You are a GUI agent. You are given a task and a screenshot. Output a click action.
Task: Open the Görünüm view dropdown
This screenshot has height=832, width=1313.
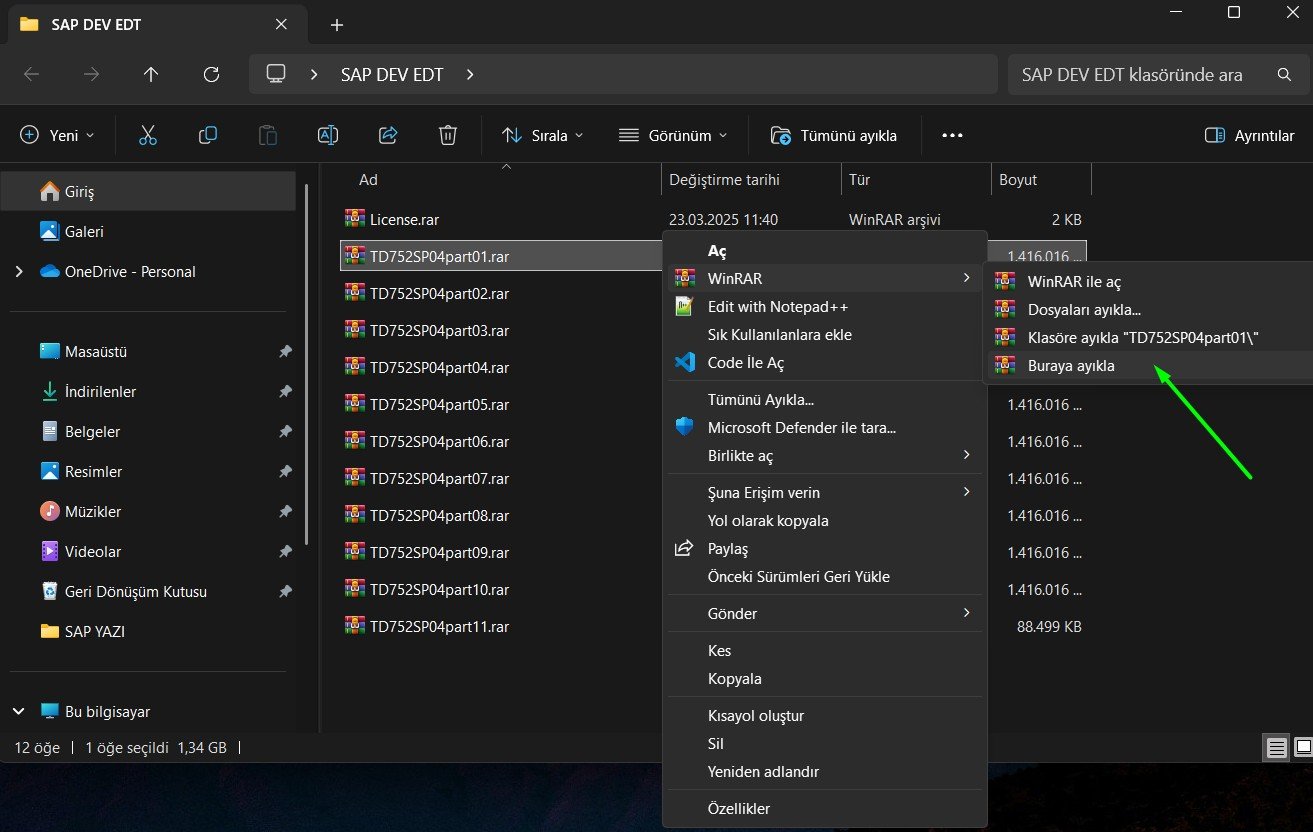pos(673,135)
